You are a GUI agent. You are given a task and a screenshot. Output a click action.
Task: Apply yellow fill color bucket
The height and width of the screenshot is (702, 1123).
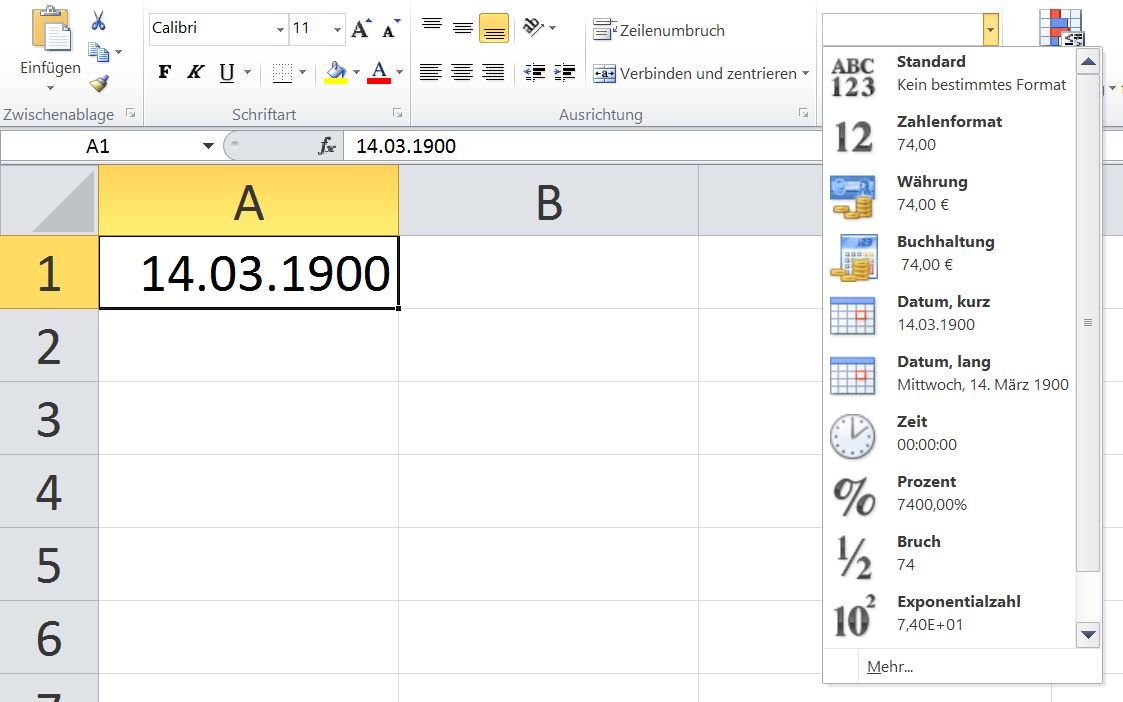tap(336, 72)
